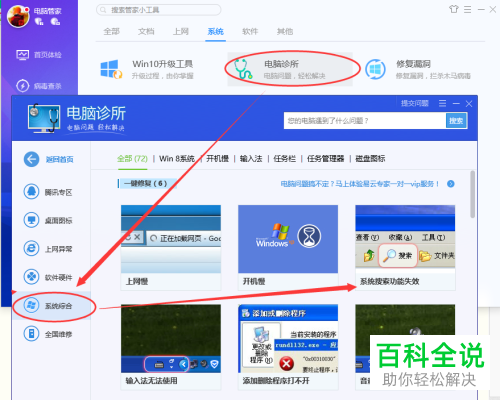
Task: Select the Win 8系统 filter
Action: pyautogui.click(x=177, y=159)
